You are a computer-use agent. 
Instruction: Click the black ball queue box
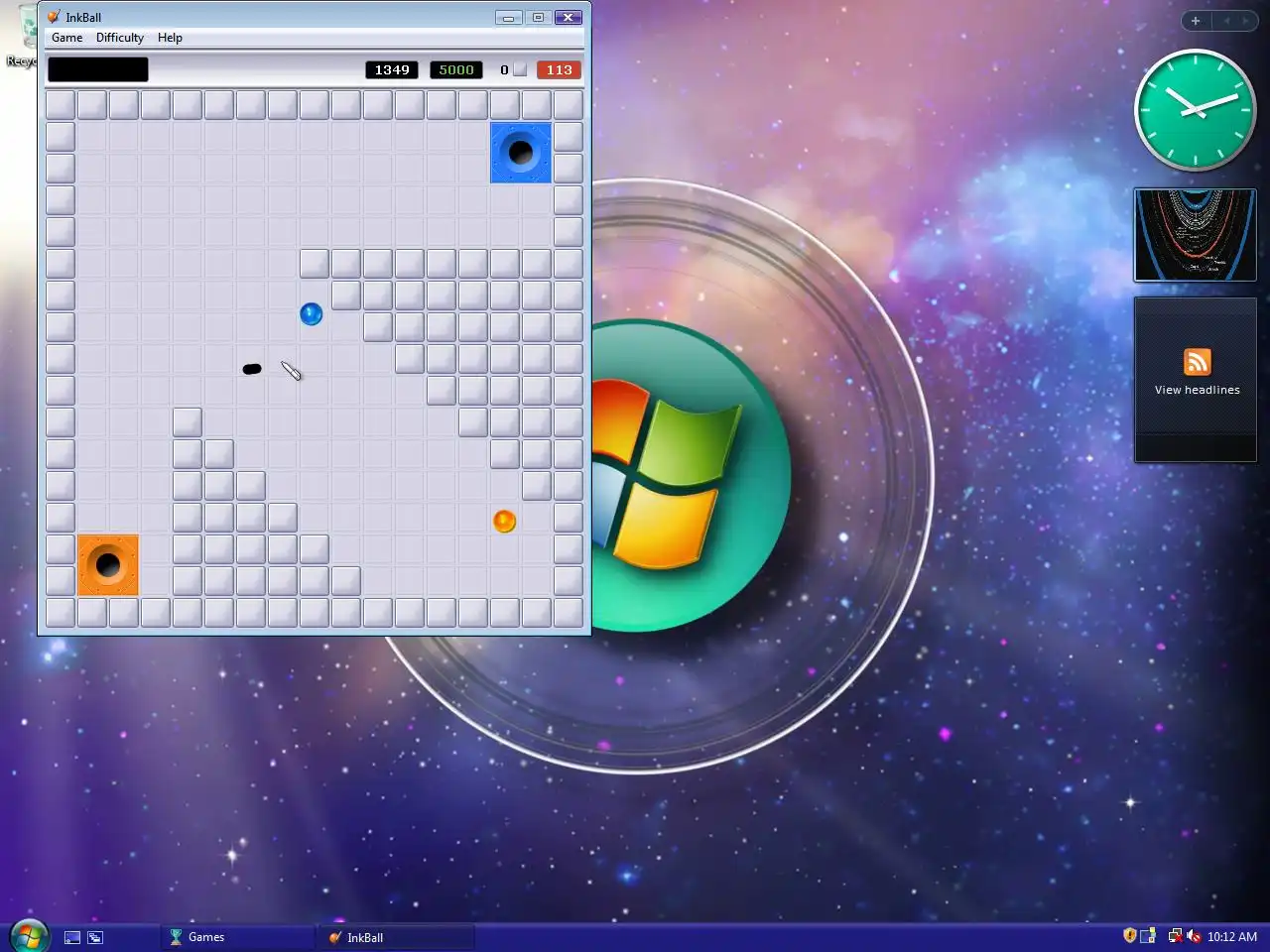98,69
